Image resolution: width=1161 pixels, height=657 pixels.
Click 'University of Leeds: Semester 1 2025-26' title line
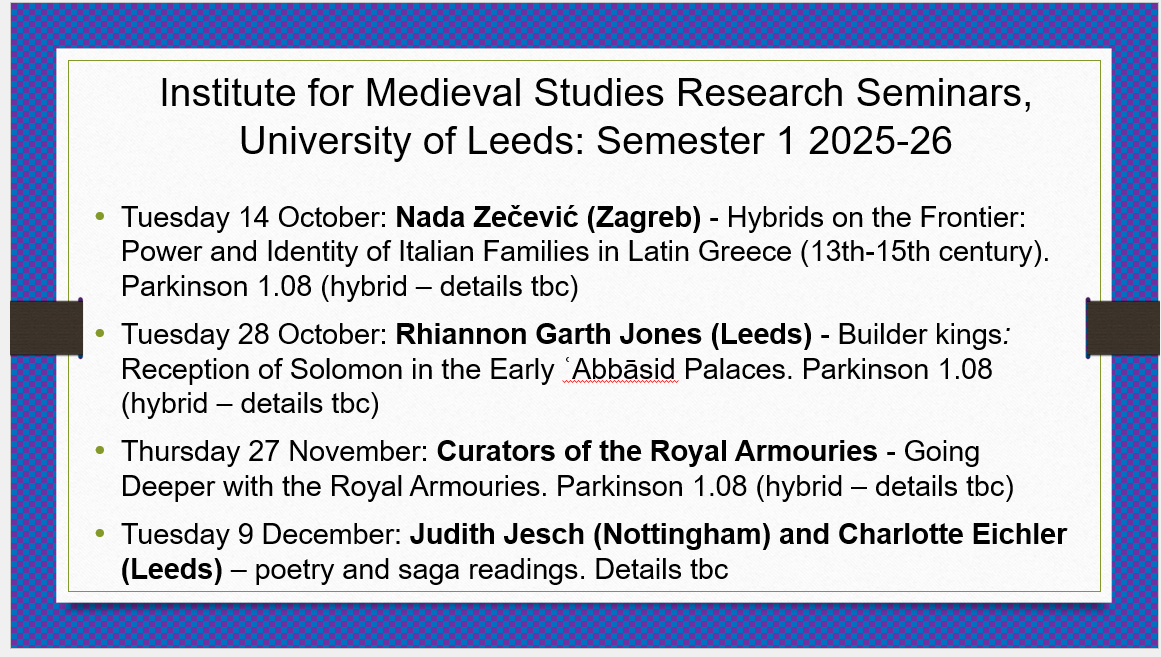[x=595, y=141]
